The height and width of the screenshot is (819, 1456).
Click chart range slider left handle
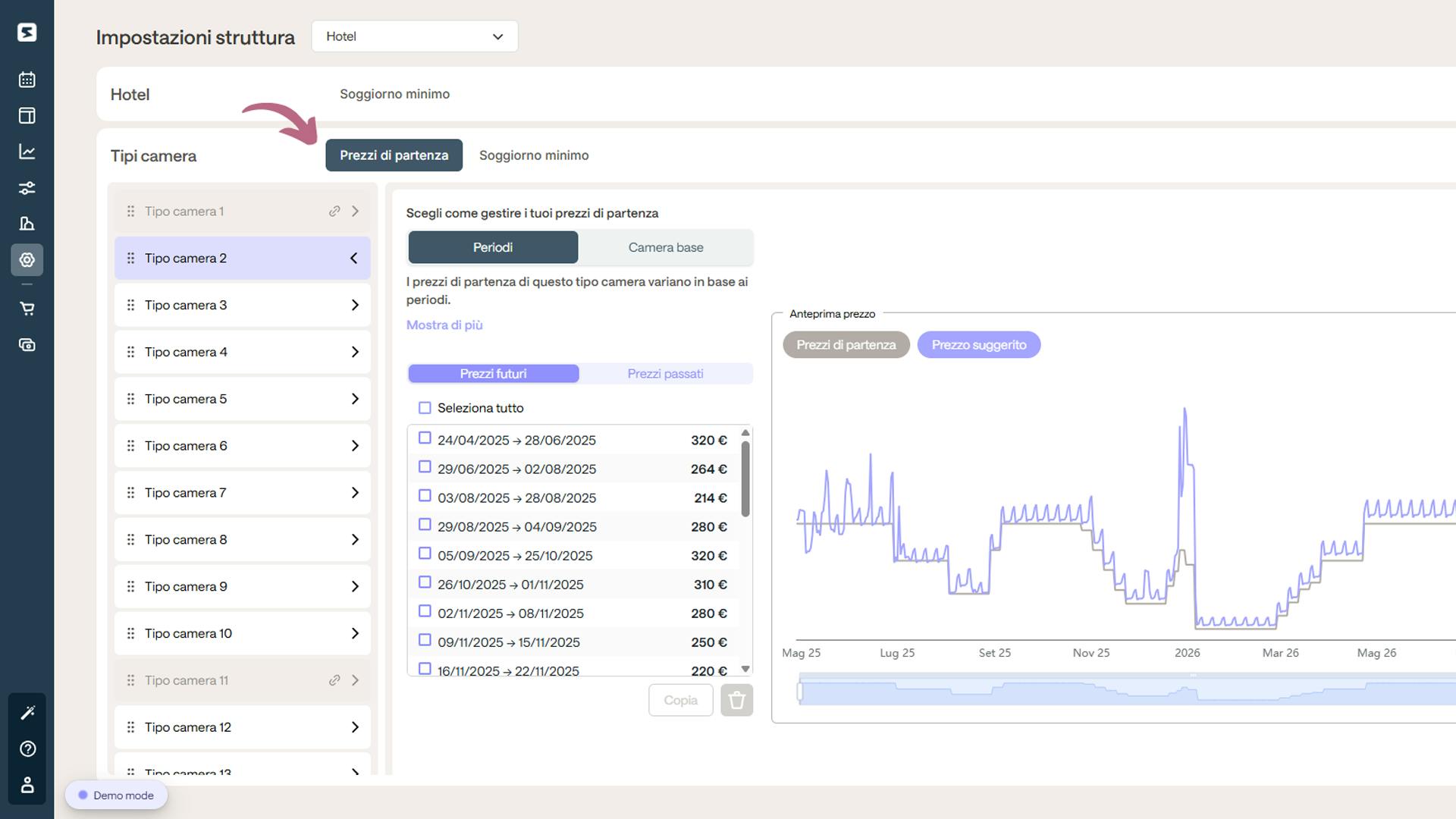[x=799, y=692]
